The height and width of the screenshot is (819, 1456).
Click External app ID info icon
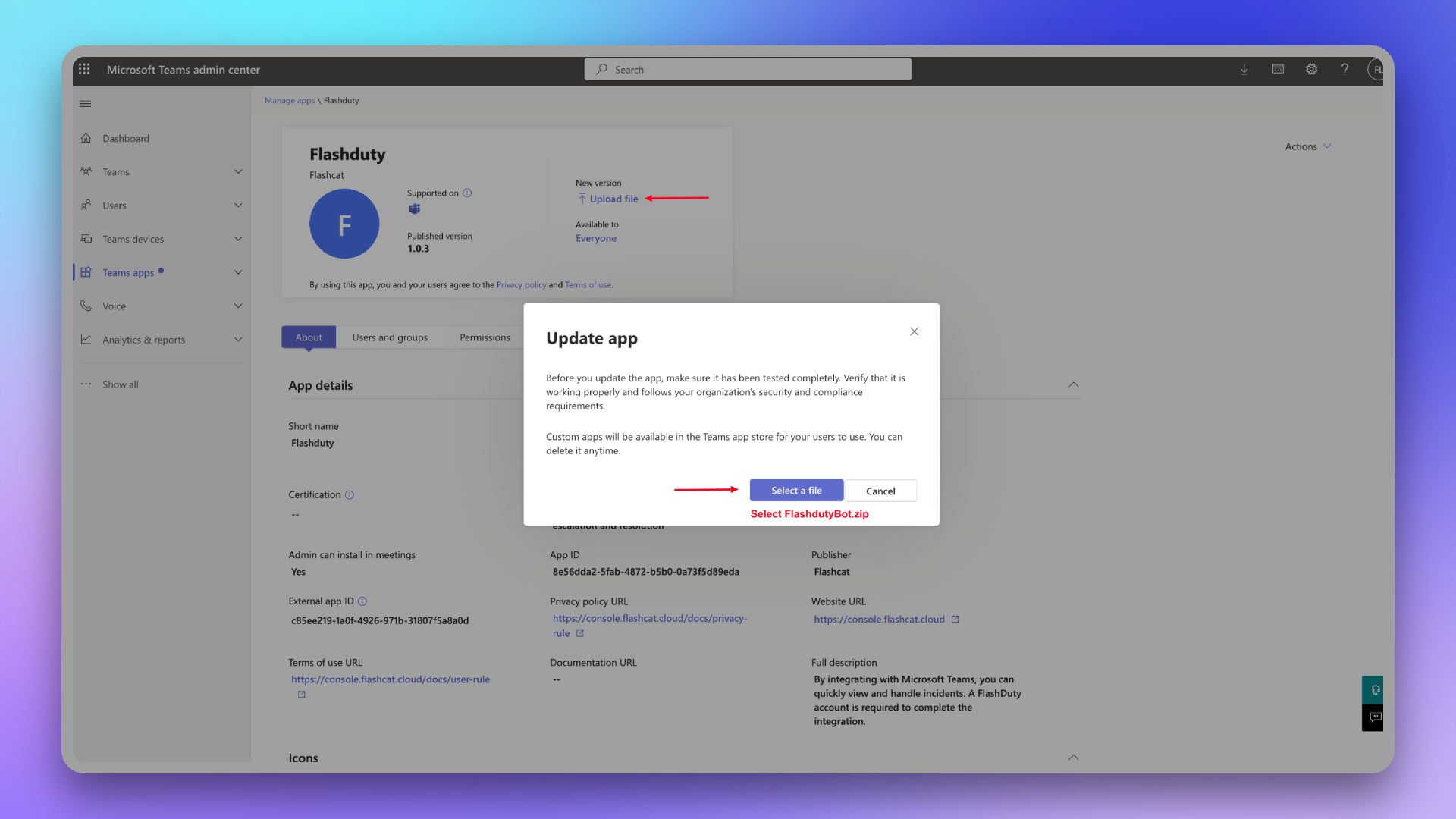pos(362,601)
